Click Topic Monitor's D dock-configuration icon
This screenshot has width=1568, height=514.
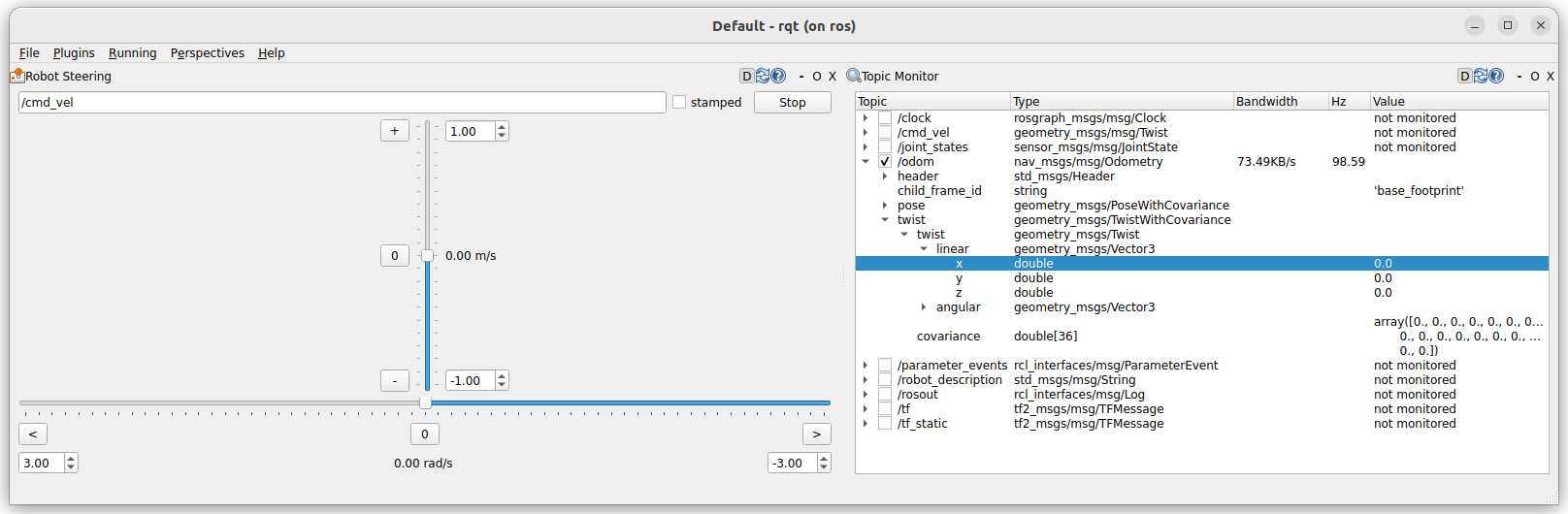pos(1464,76)
